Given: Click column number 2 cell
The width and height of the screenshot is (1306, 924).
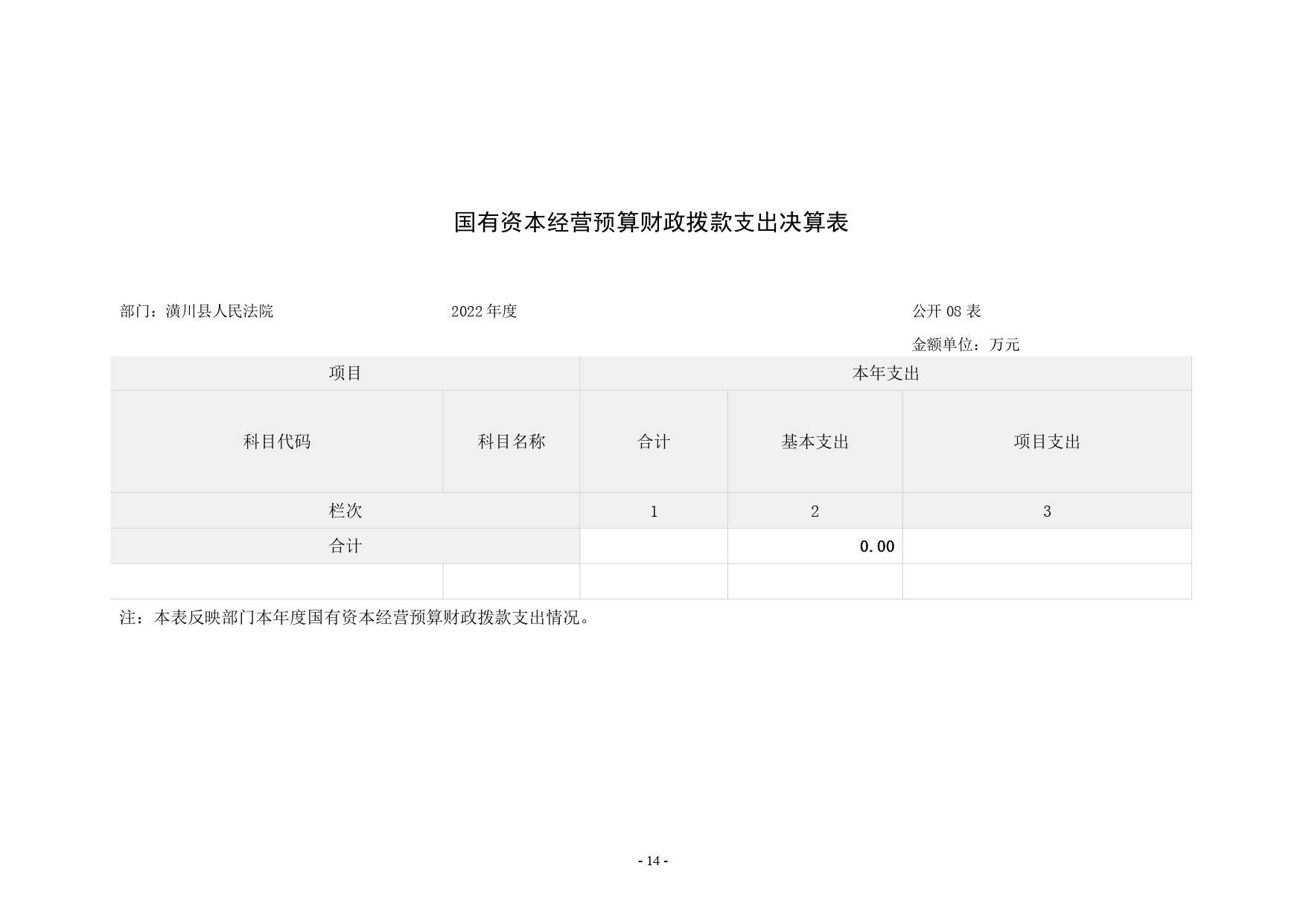Looking at the screenshot, I should click(x=815, y=511).
